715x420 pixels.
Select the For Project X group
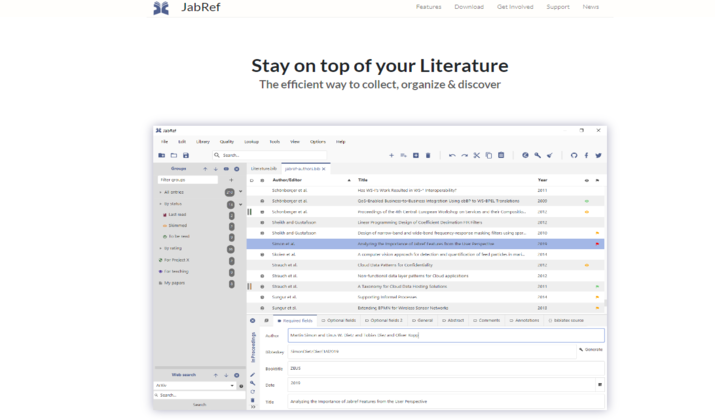tap(176, 260)
